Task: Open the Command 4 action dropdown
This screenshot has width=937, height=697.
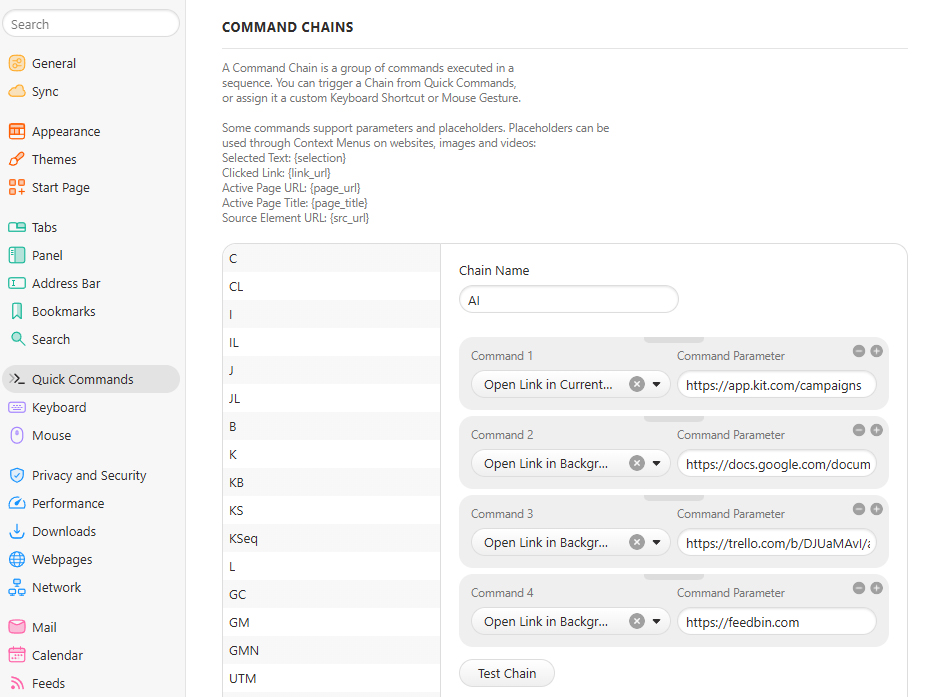Action: [x=657, y=621]
